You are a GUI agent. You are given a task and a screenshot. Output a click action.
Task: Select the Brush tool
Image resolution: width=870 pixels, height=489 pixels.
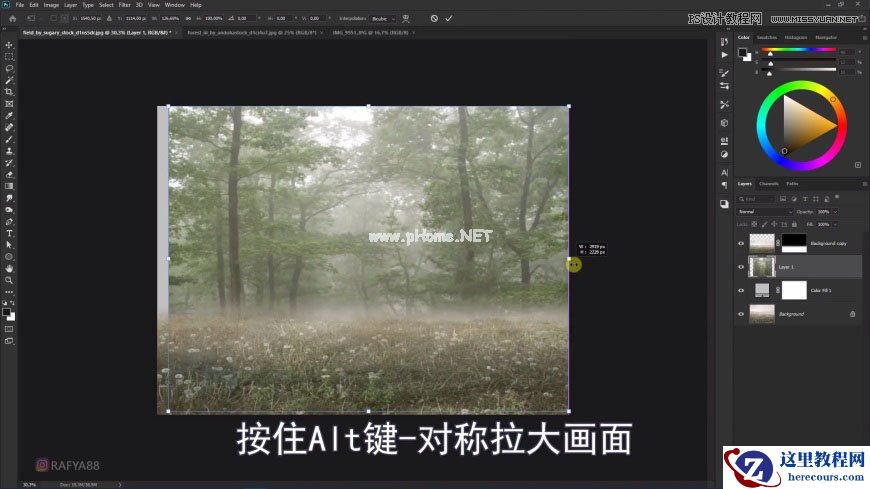(9, 139)
